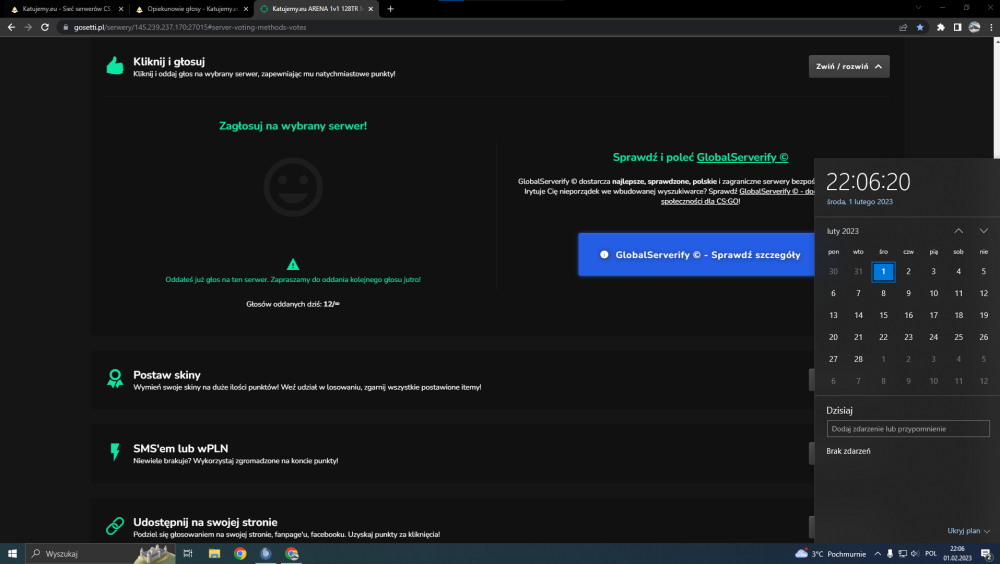
Task: Select 22 in the calendar
Action: click(x=883, y=337)
